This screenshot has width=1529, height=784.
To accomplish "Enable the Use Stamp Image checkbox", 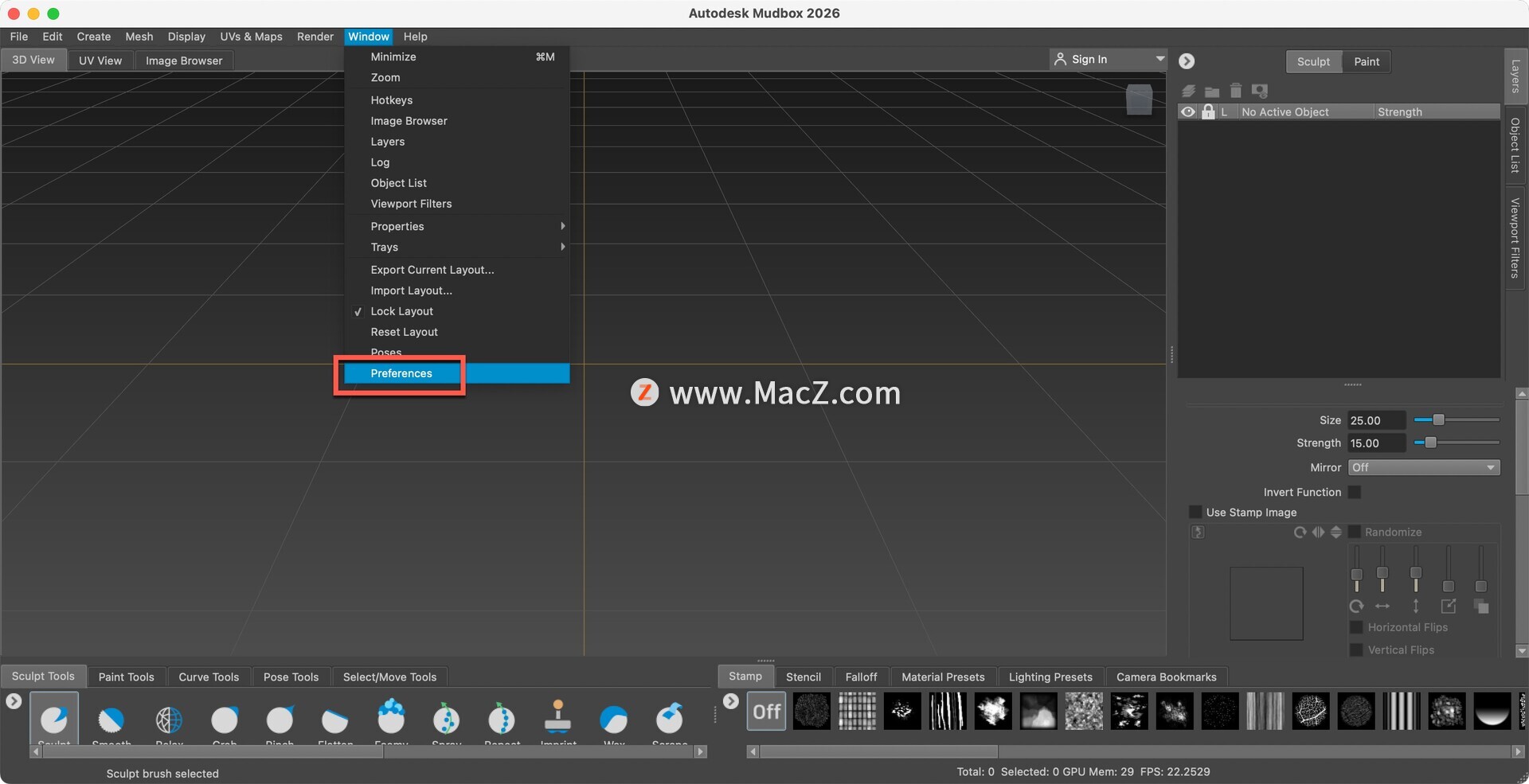I will click(x=1195, y=512).
